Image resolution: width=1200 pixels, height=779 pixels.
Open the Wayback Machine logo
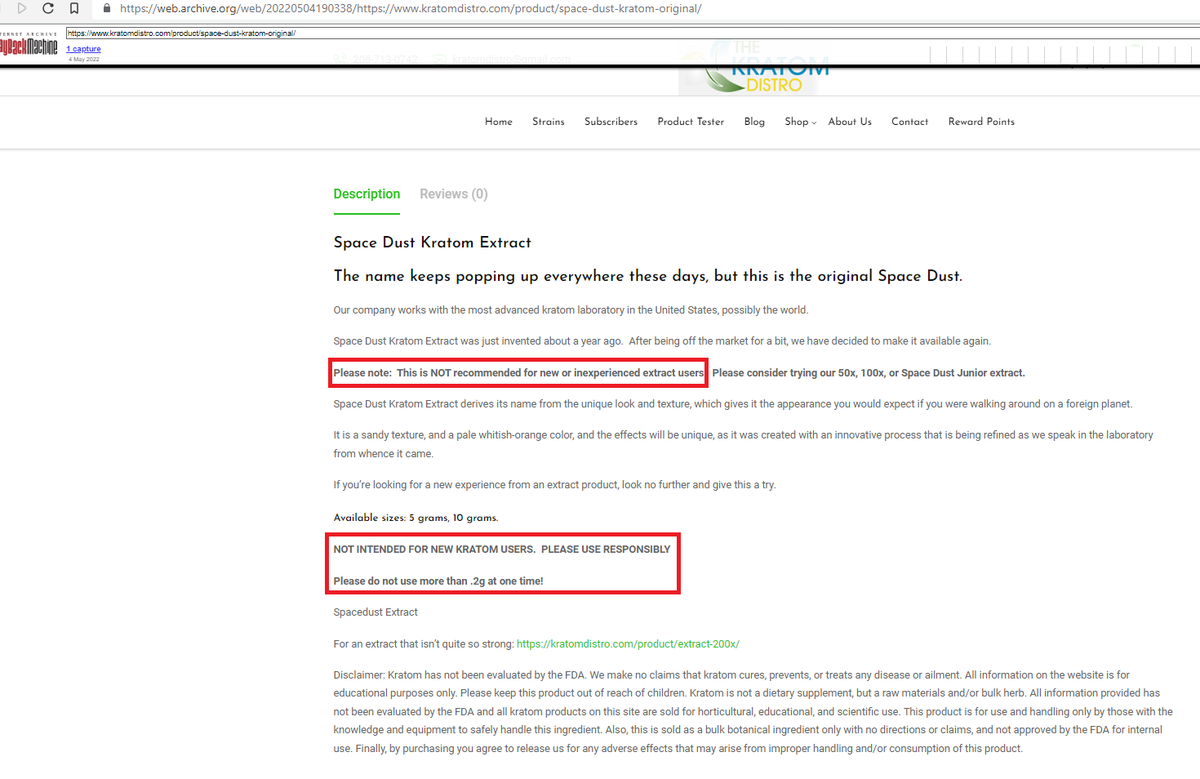29,45
